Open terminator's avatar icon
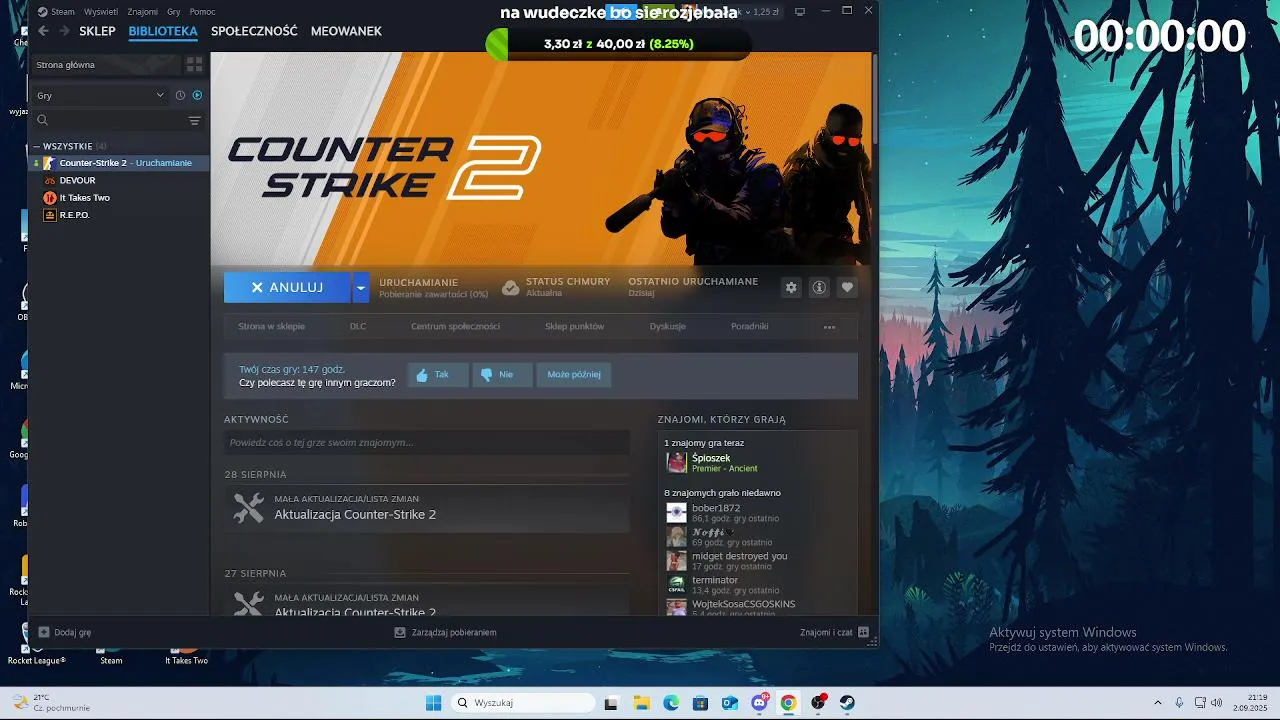 (x=677, y=585)
